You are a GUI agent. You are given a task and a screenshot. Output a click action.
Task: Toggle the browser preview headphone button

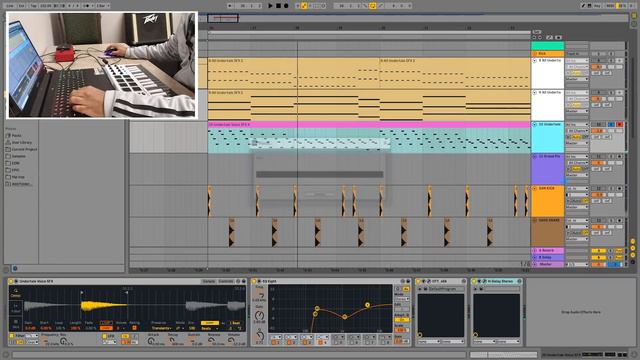15,268
